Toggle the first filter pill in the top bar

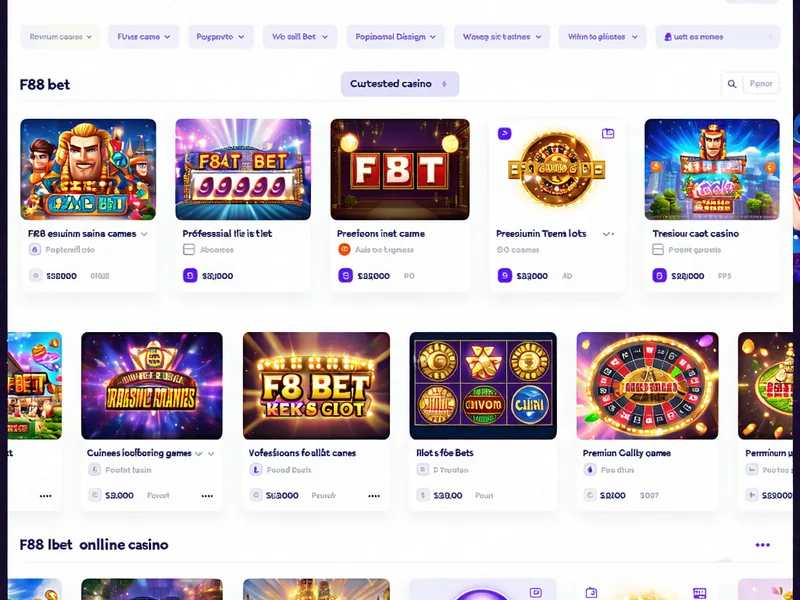pyautogui.click(x=58, y=36)
